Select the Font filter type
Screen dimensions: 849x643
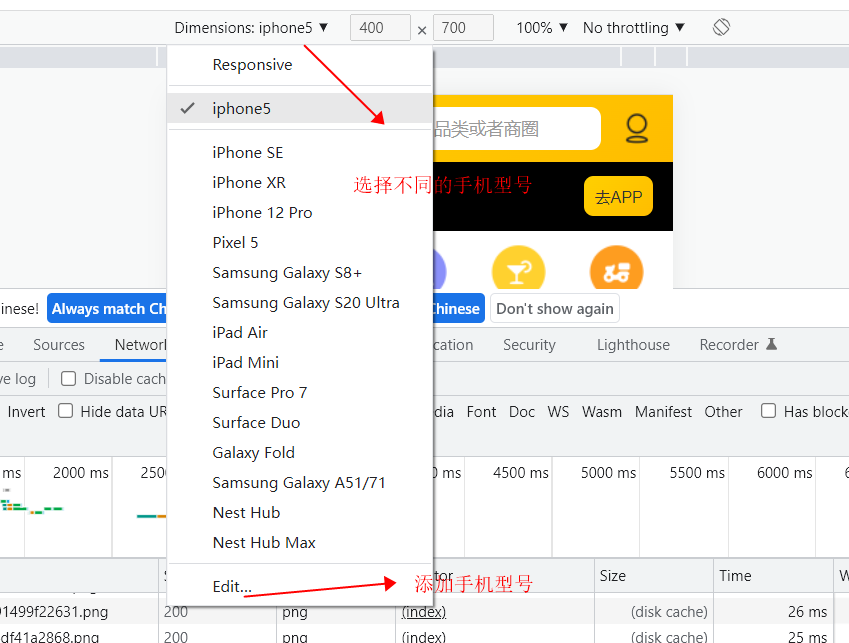click(481, 412)
